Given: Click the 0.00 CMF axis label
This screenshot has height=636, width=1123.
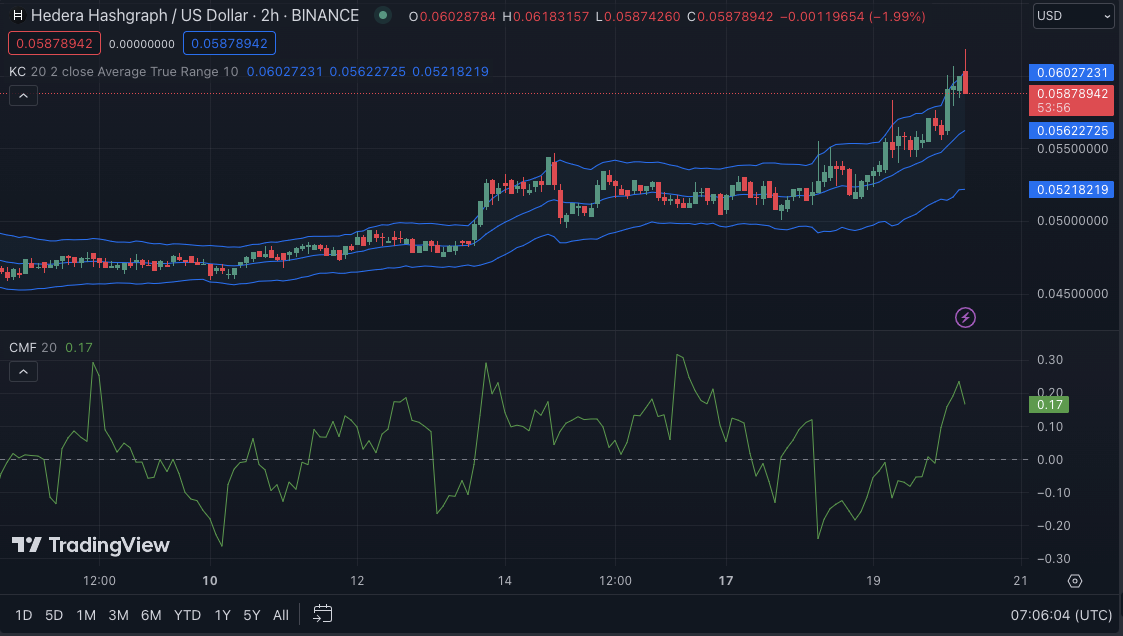Looking at the screenshot, I should (1050, 460).
